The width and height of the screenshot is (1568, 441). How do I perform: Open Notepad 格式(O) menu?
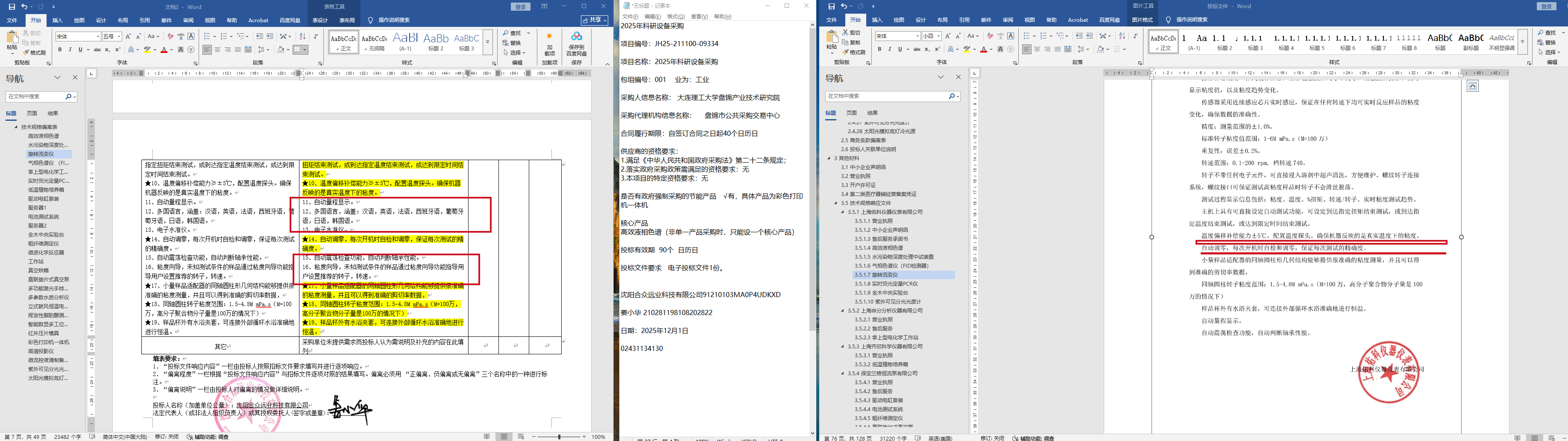(x=676, y=16)
